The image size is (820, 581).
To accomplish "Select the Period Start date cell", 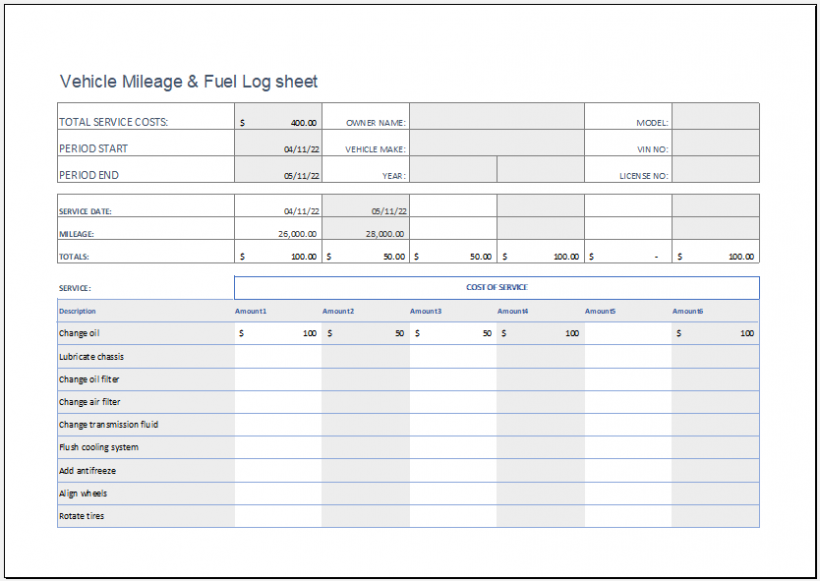I will [x=278, y=143].
